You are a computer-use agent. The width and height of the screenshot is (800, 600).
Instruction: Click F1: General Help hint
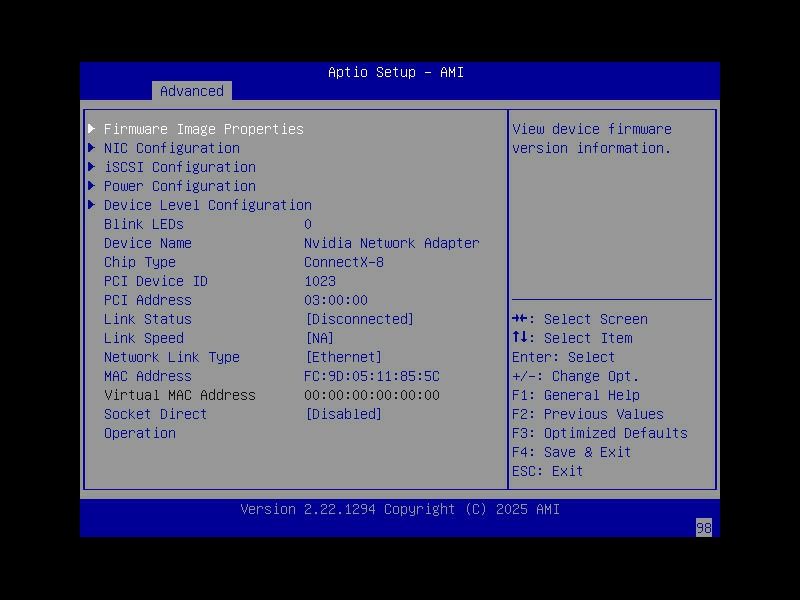(576, 395)
